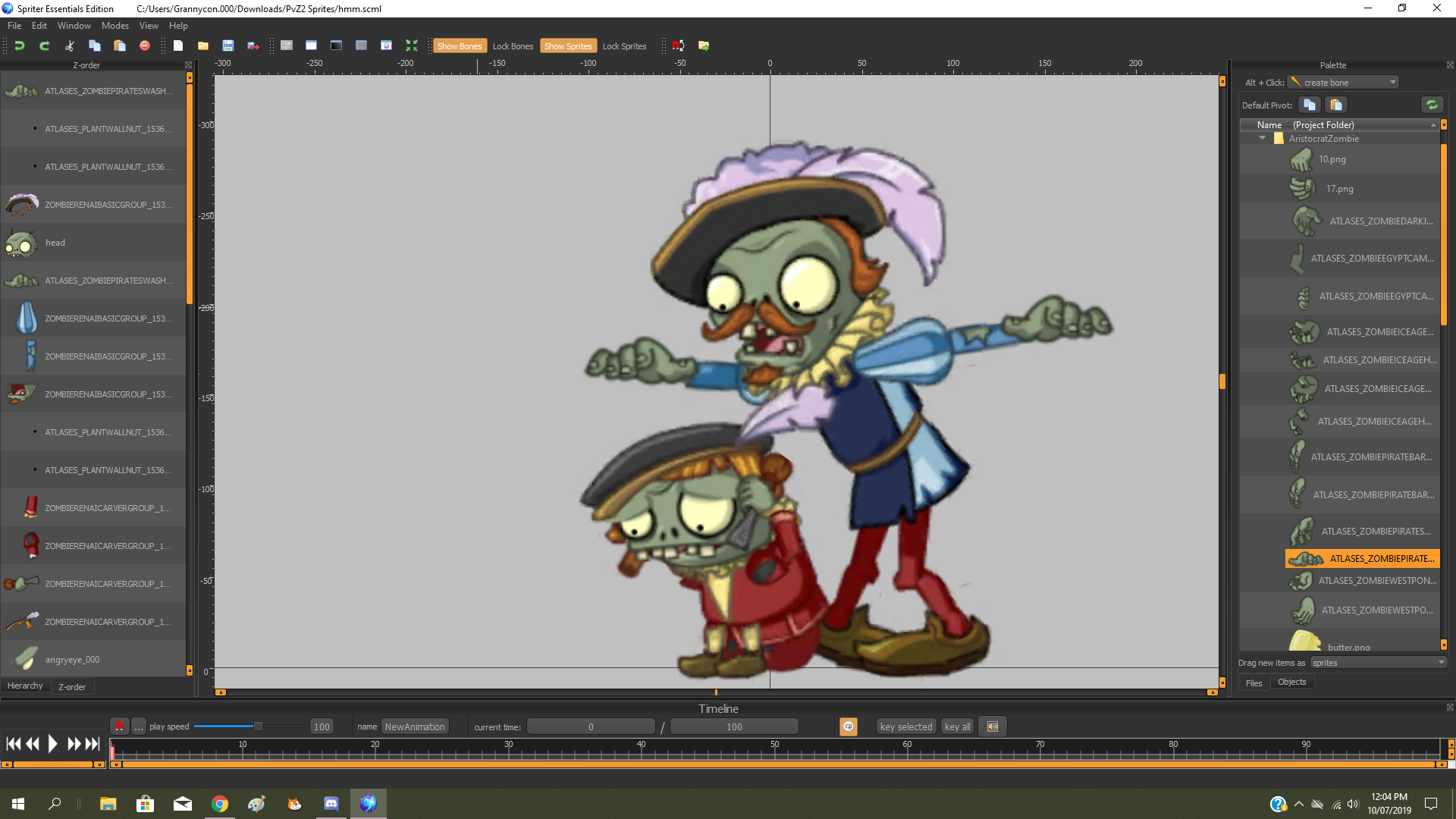Switch to the Objects tab in the Palette
The image size is (1456, 819).
pos(1292,682)
